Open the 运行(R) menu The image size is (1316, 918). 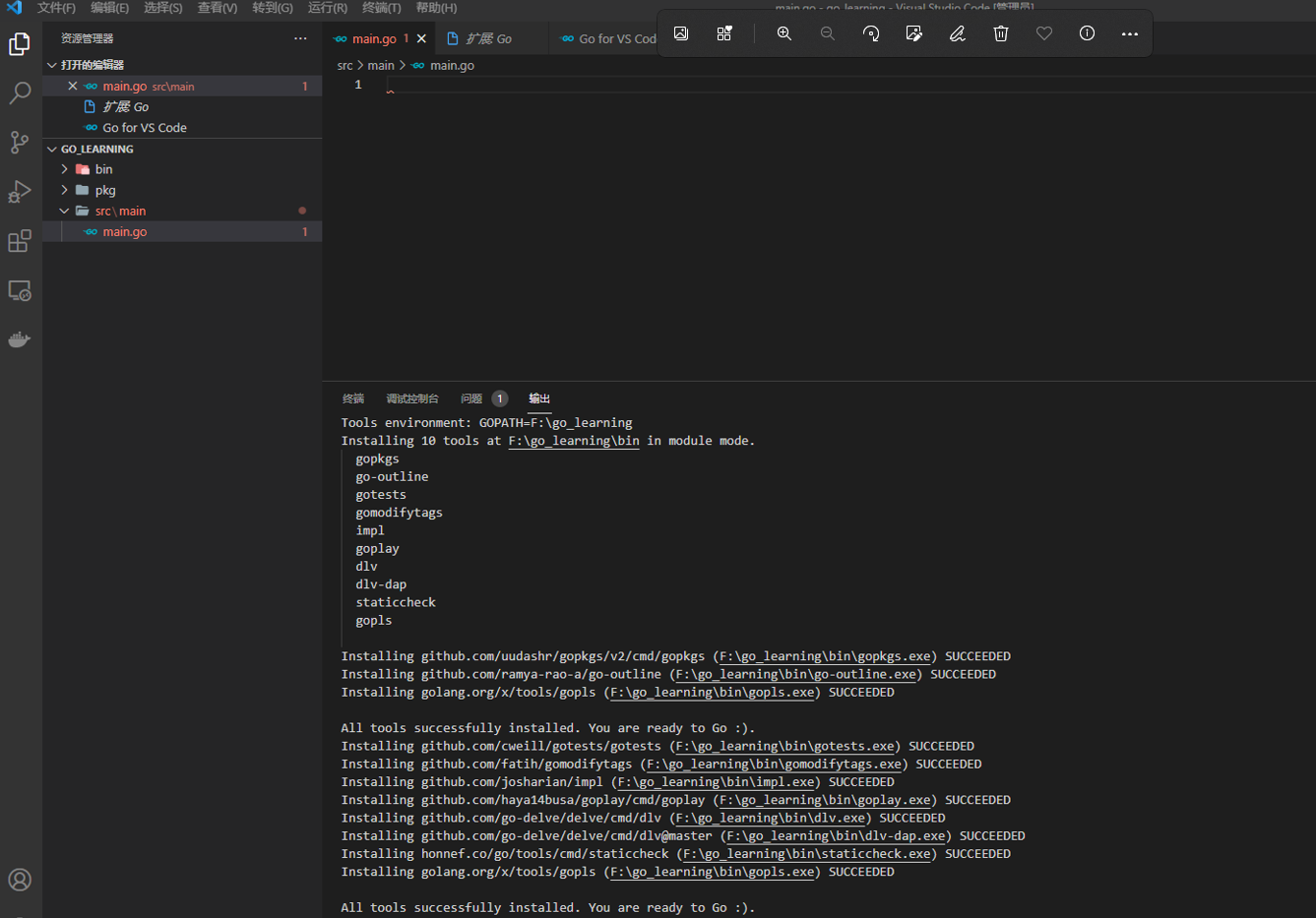[x=328, y=8]
